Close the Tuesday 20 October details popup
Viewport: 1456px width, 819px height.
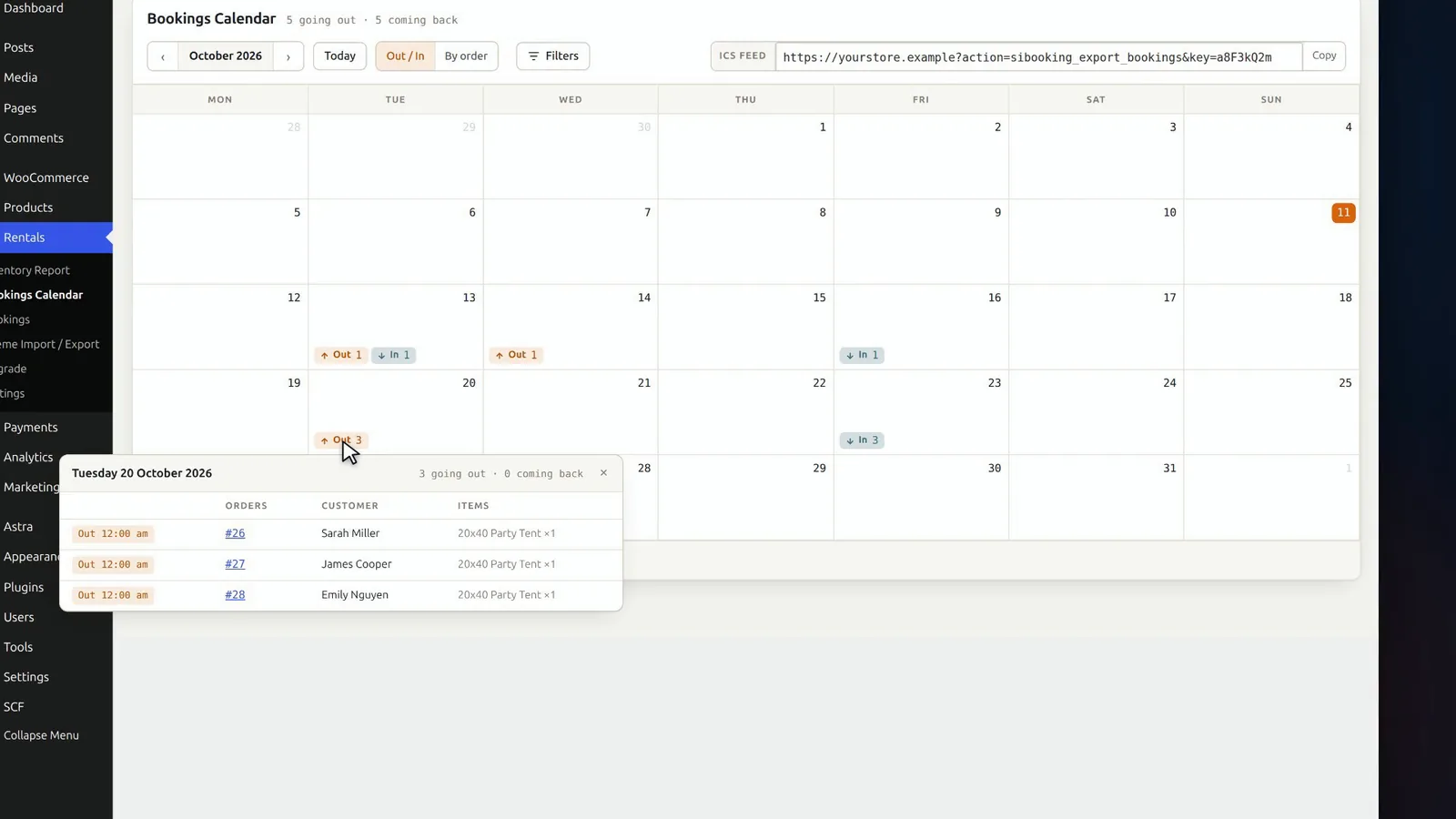coord(603,473)
